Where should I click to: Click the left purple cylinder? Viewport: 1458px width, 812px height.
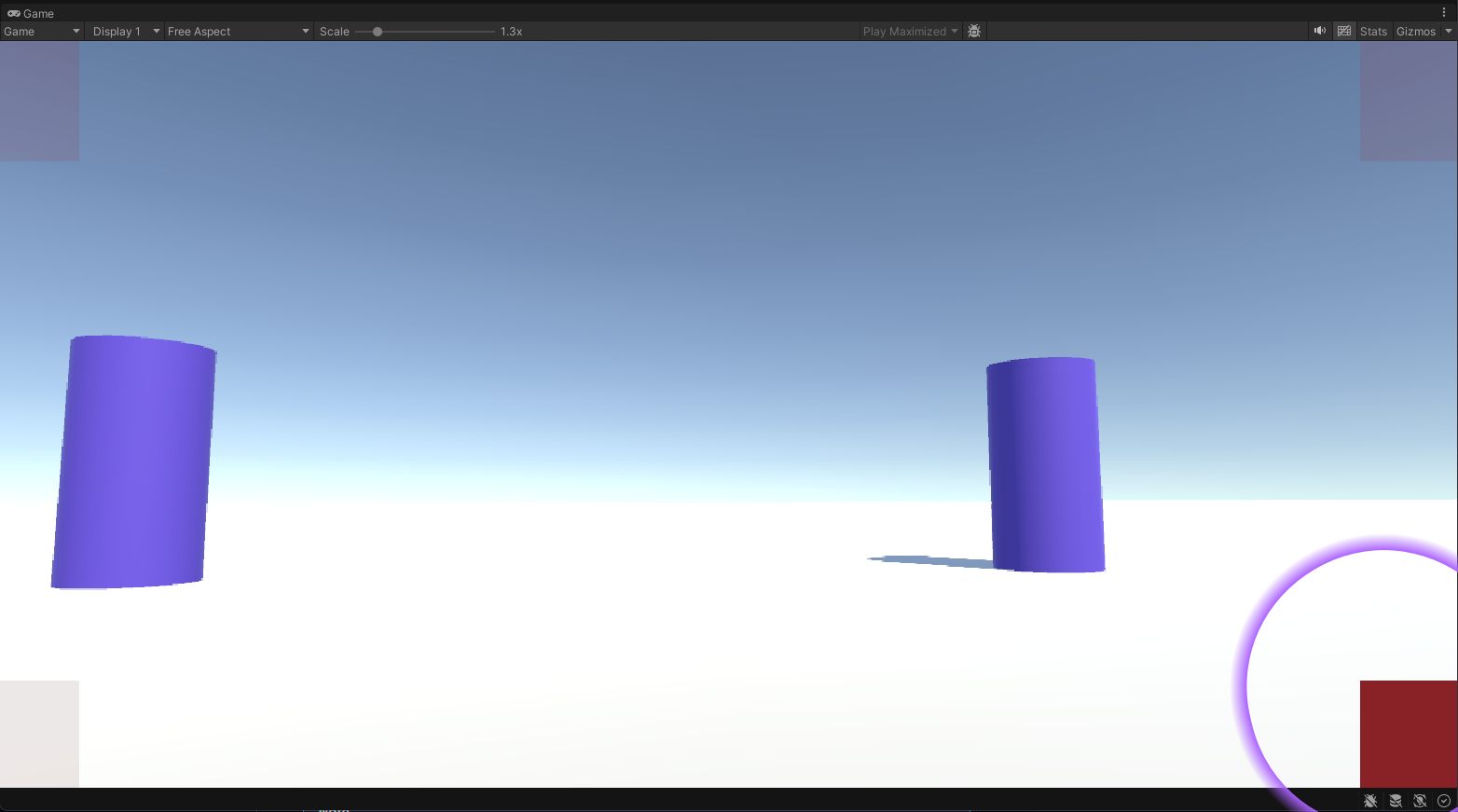(133, 462)
